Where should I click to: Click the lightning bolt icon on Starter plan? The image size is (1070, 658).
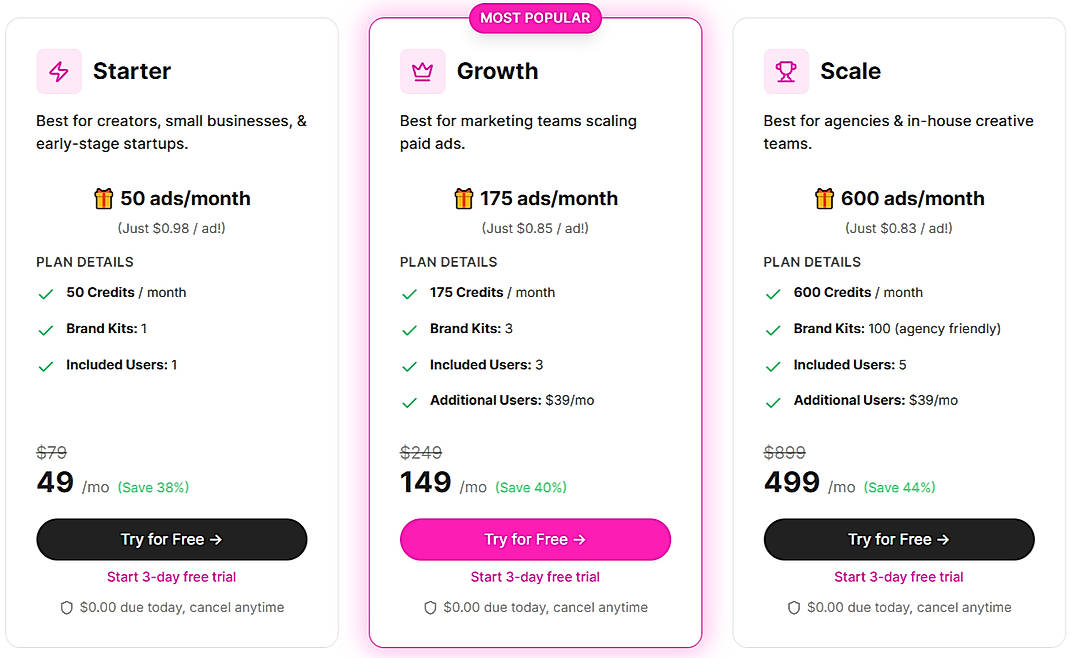[58, 71]
